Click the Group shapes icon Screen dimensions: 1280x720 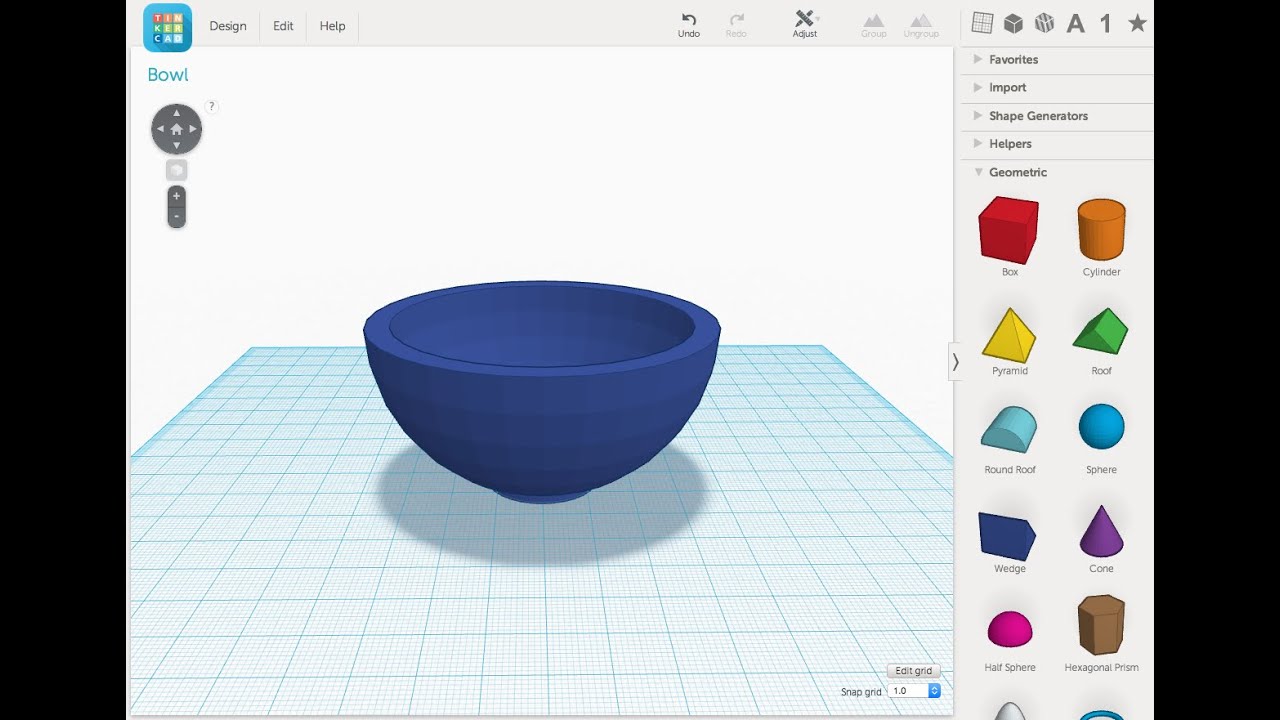874,26
